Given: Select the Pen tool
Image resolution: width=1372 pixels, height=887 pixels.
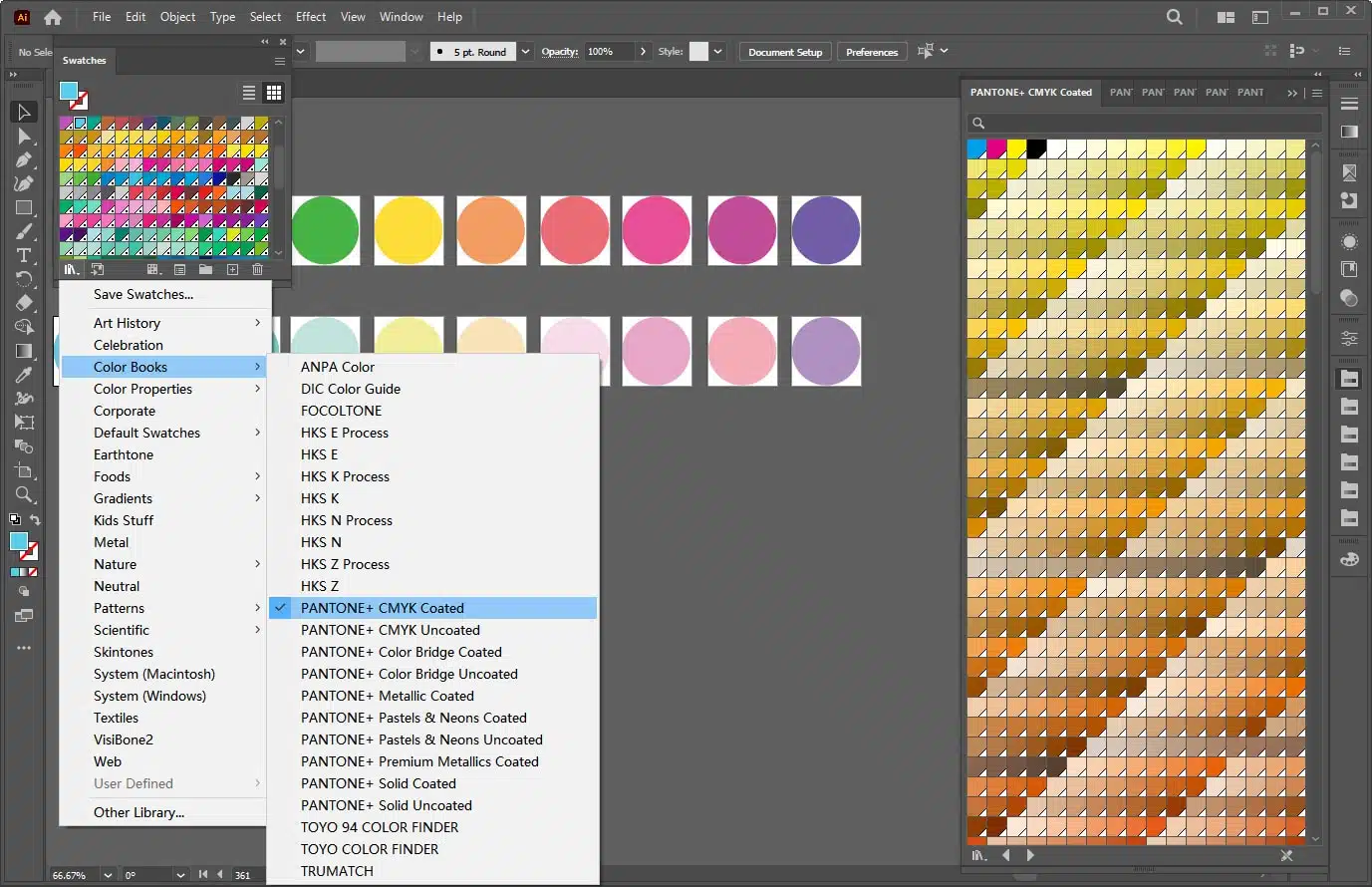Looking at the screenshot, I should click(x=24, y=160).
